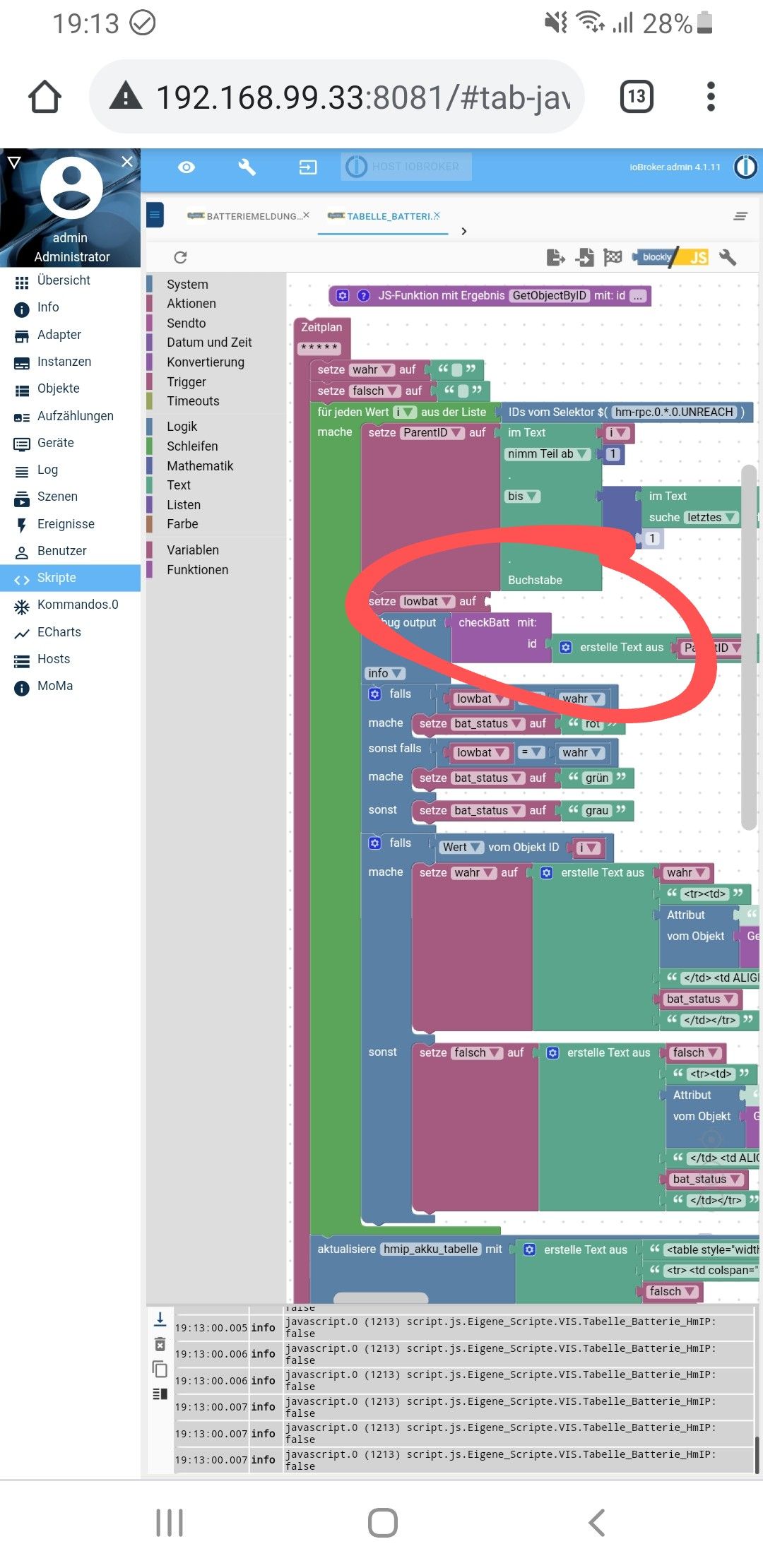Open the ParentID variable dropdown

tap(432, 432)
